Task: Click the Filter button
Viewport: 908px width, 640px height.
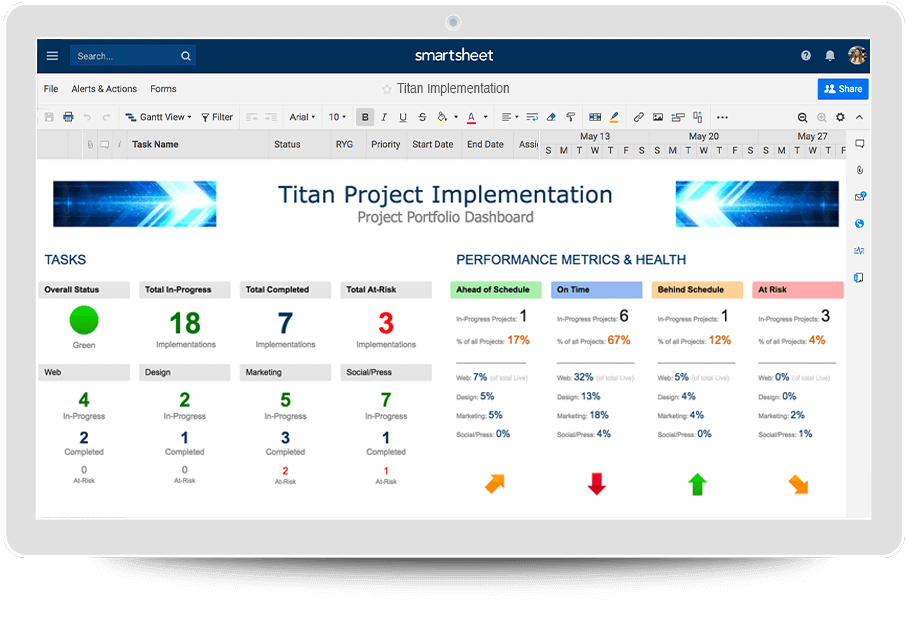Action: click(217, 117)
